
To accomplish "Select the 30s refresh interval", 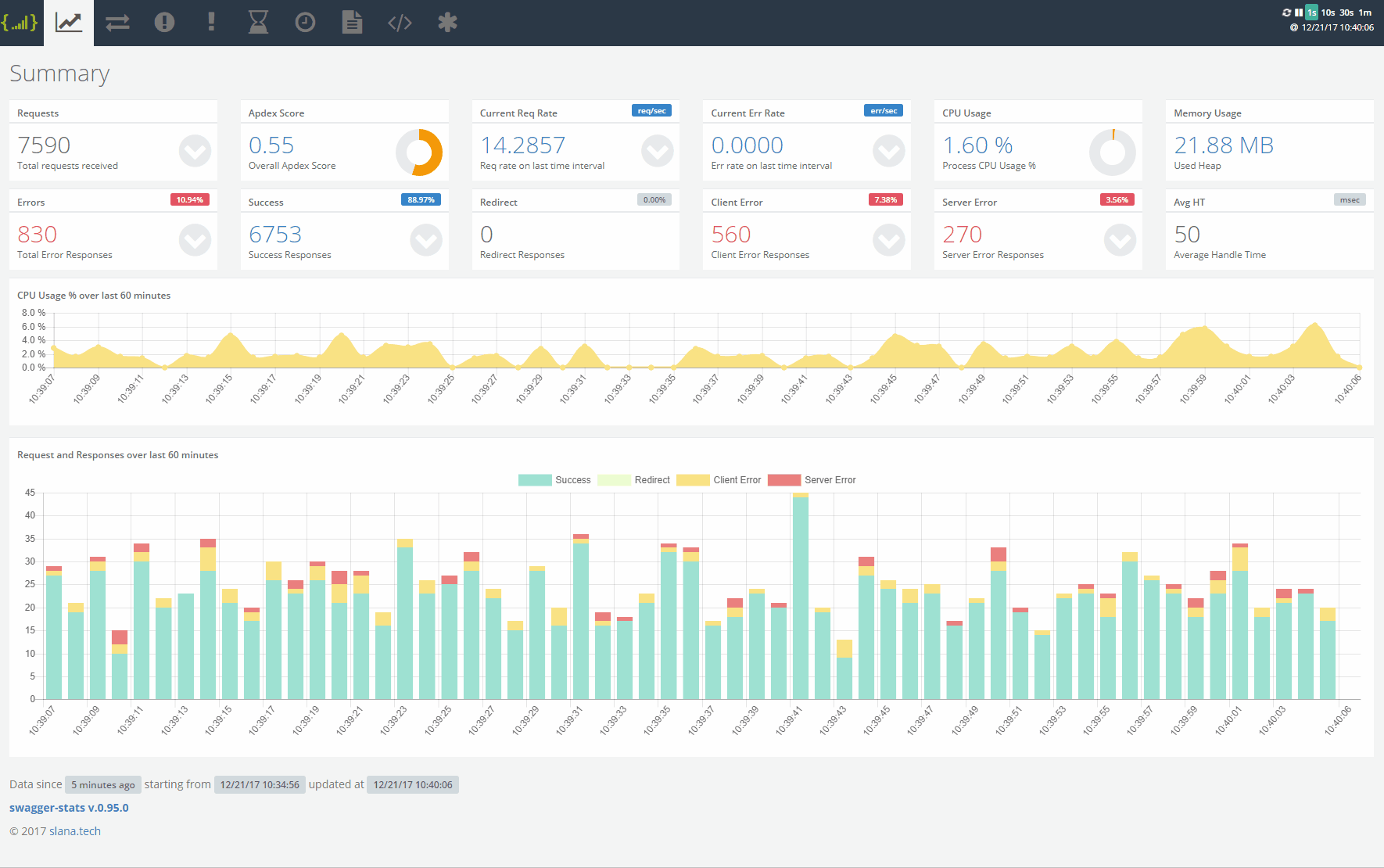I will coord(1346,13).
